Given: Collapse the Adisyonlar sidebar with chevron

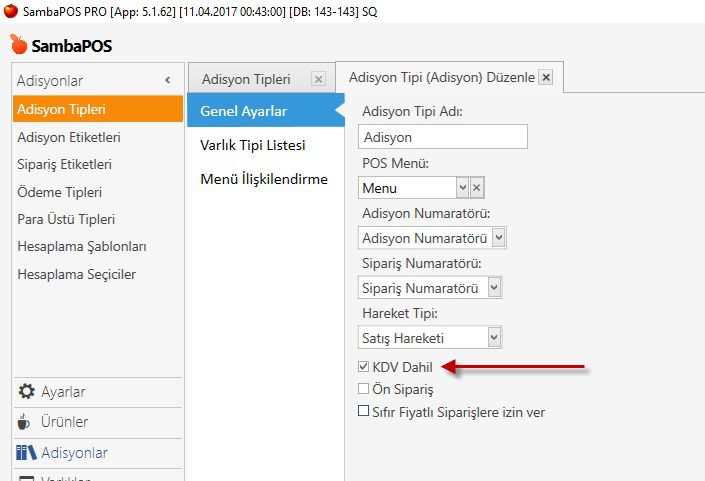Looking at the screenshot, I should coord(168,80).
